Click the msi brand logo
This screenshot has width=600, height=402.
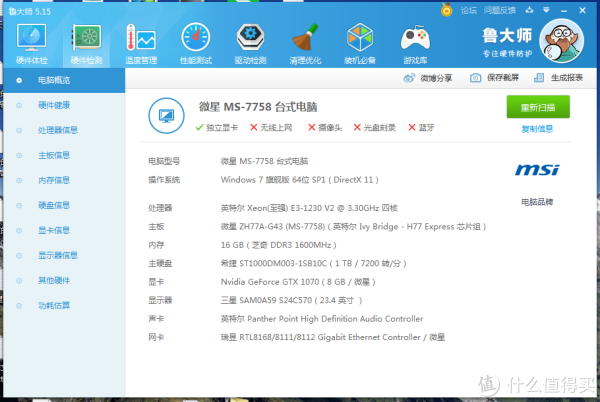(537, 169)
